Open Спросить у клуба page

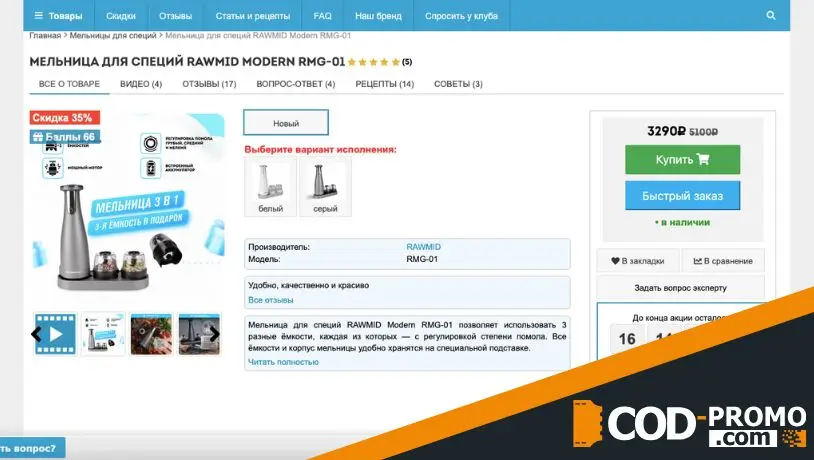pyautogui.click(x=461, y=16)
